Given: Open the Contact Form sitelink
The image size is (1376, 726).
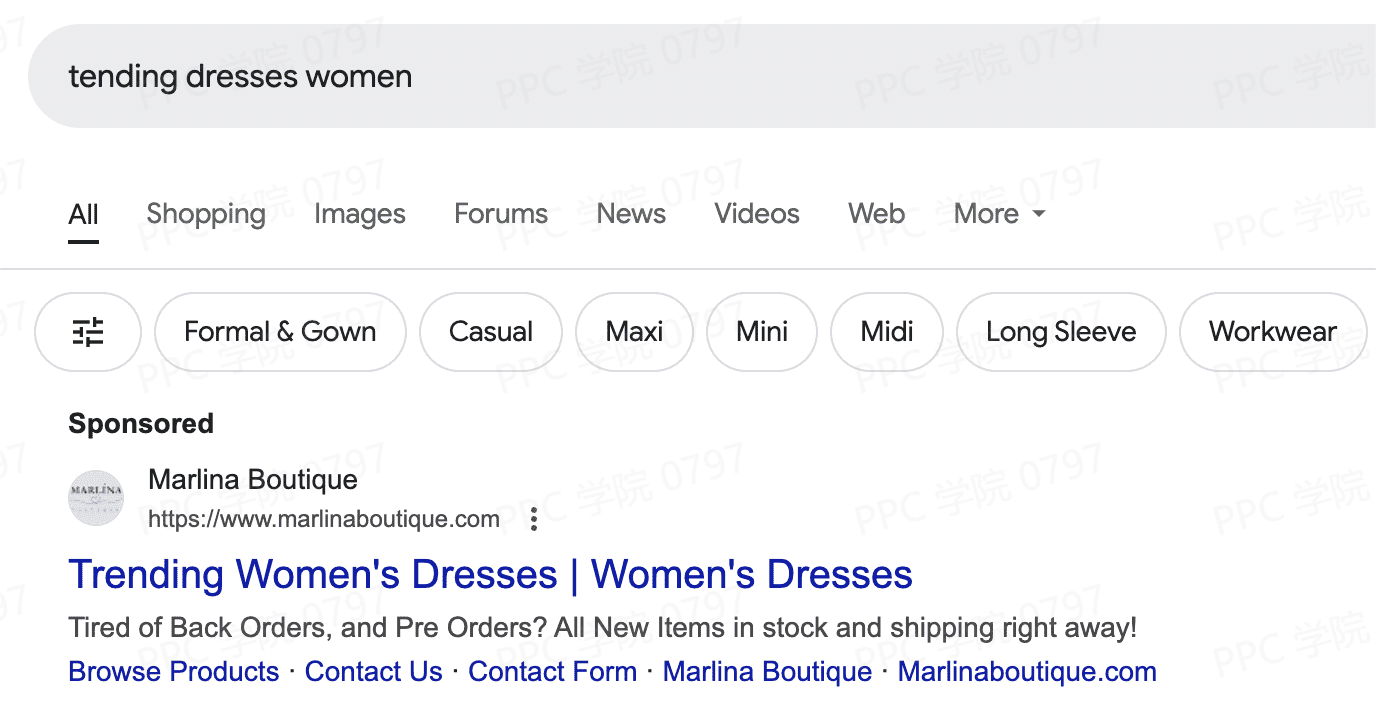Looking at the screenshot, I should (552, 672).
